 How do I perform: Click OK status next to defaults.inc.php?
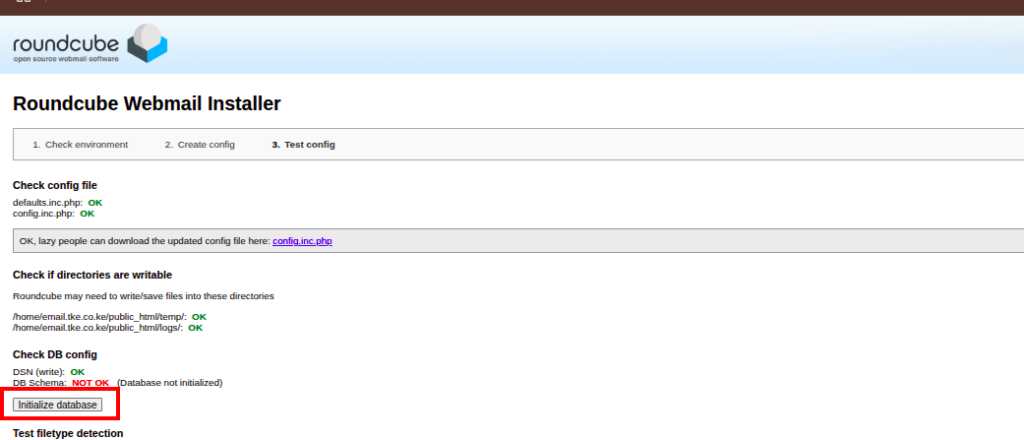coord(95,202)
